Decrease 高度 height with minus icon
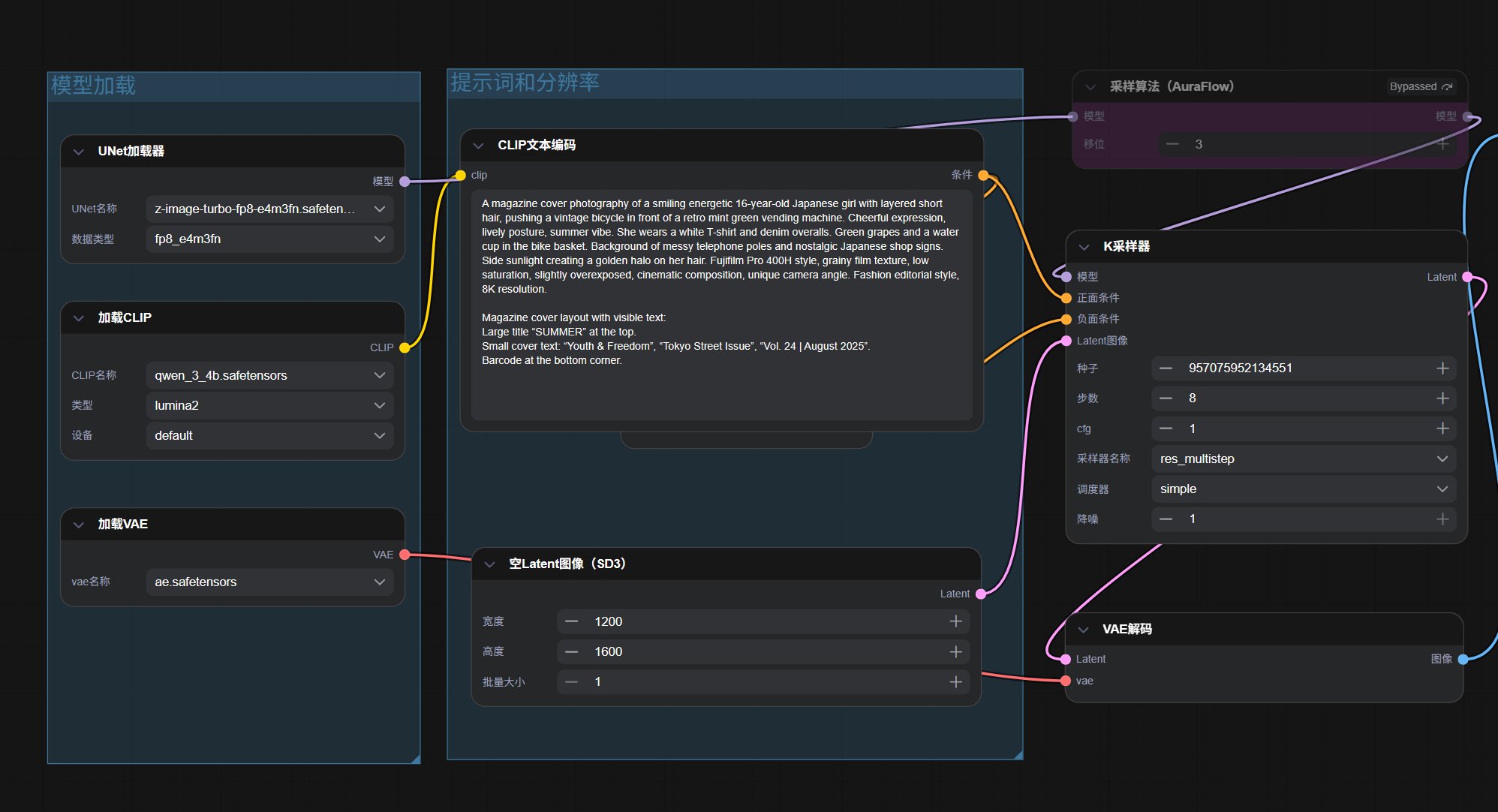 572,651
